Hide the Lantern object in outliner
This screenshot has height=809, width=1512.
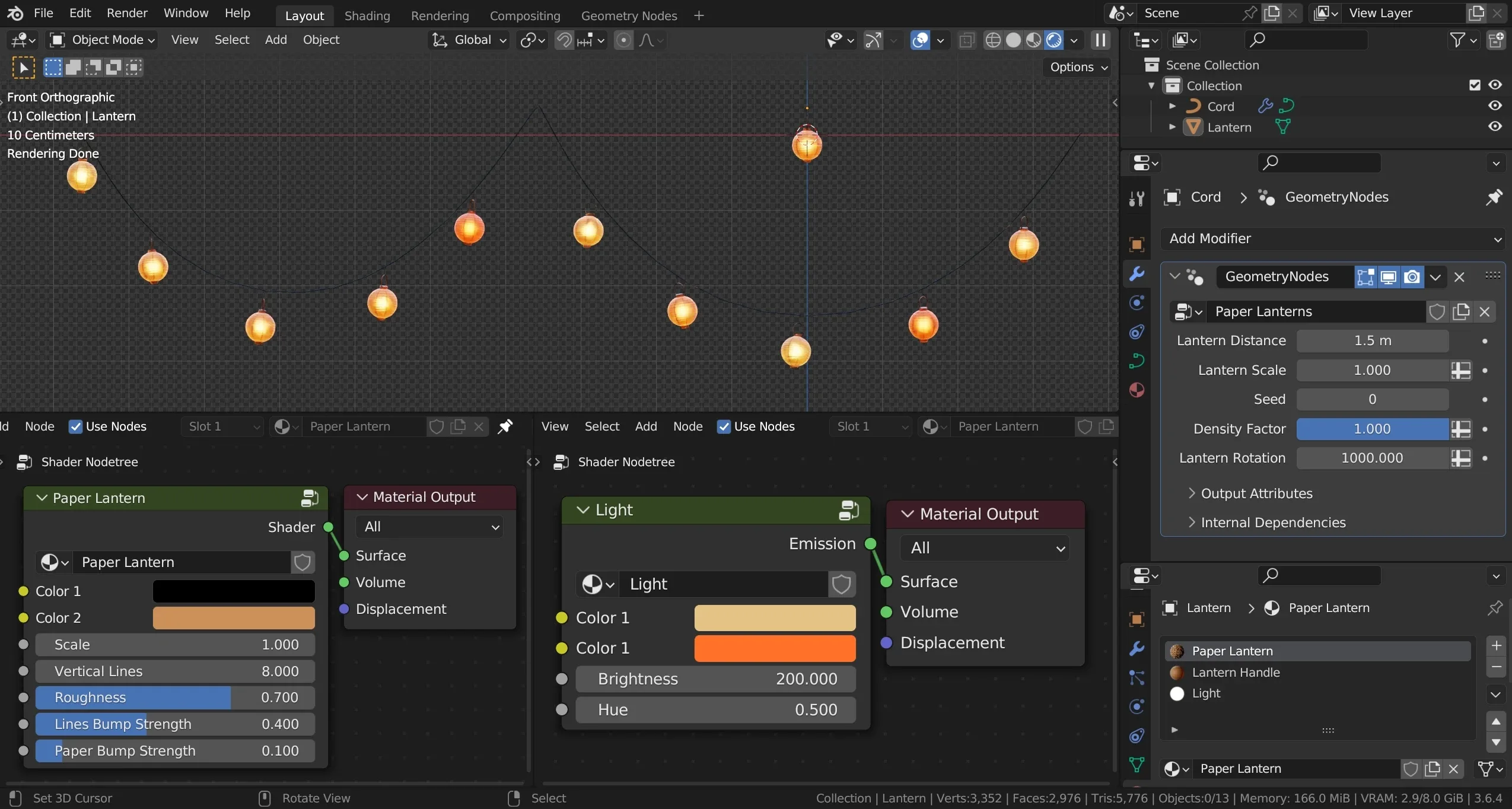click(1495, 127)
